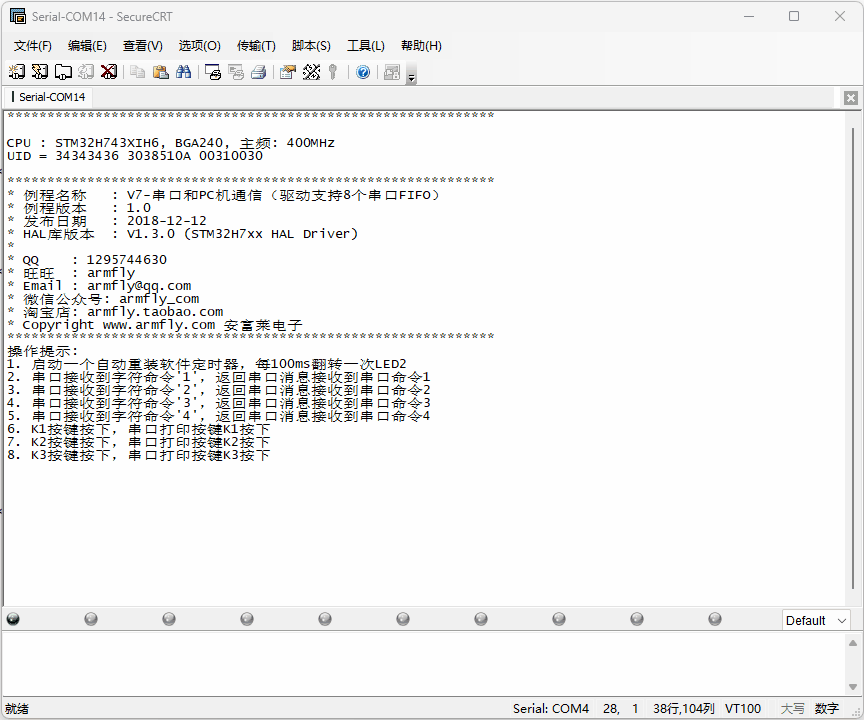Click the 数字 num lock indicator
The width and height of the screenshot is (864, 720).
click(x=827, y=708)
